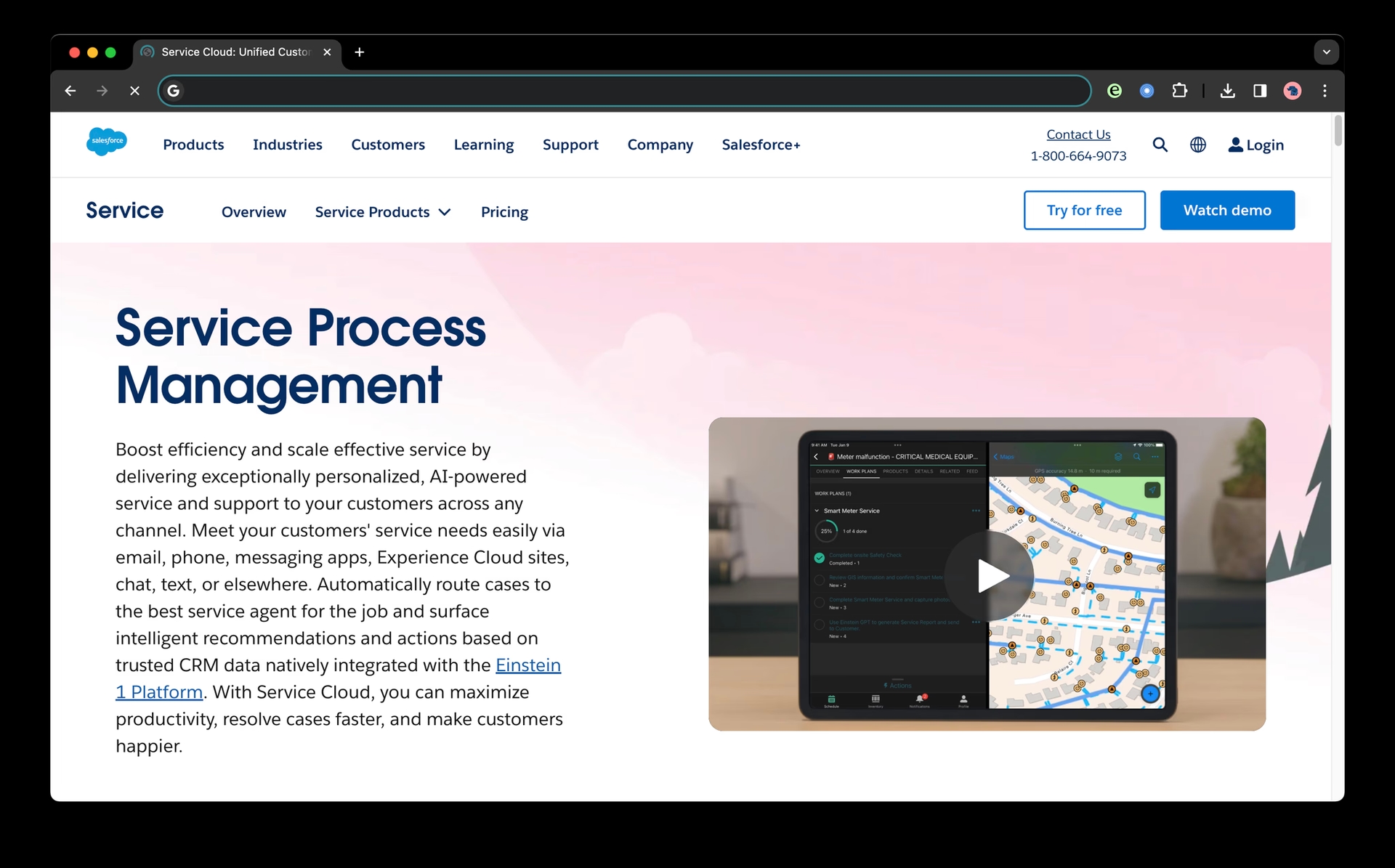The height and width of the screenshot is (868, 1395).
Task: Click the Salesforce cloud logo
Action: pos(107,141)
